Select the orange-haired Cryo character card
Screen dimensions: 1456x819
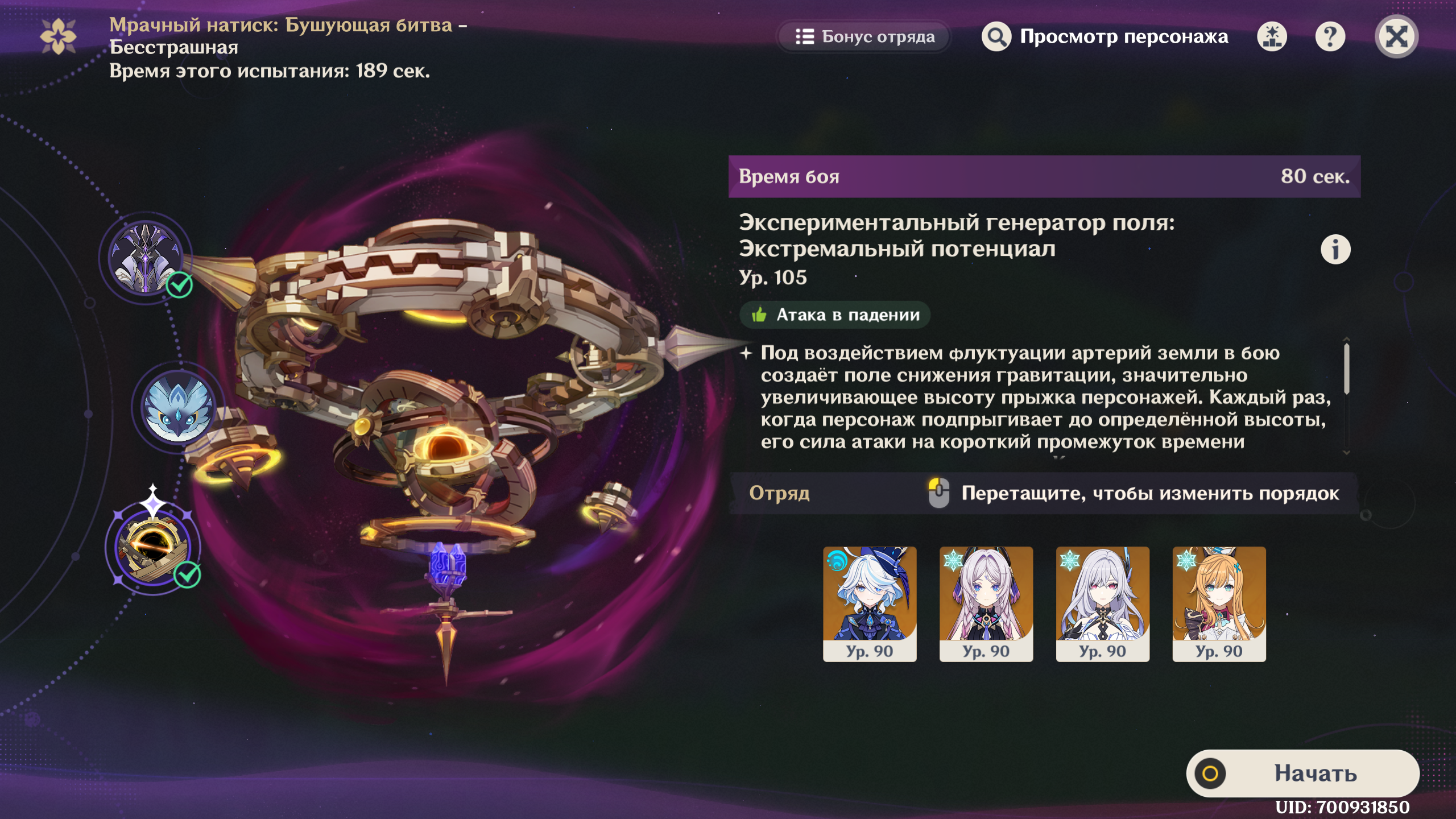(x=1219, y=604)
